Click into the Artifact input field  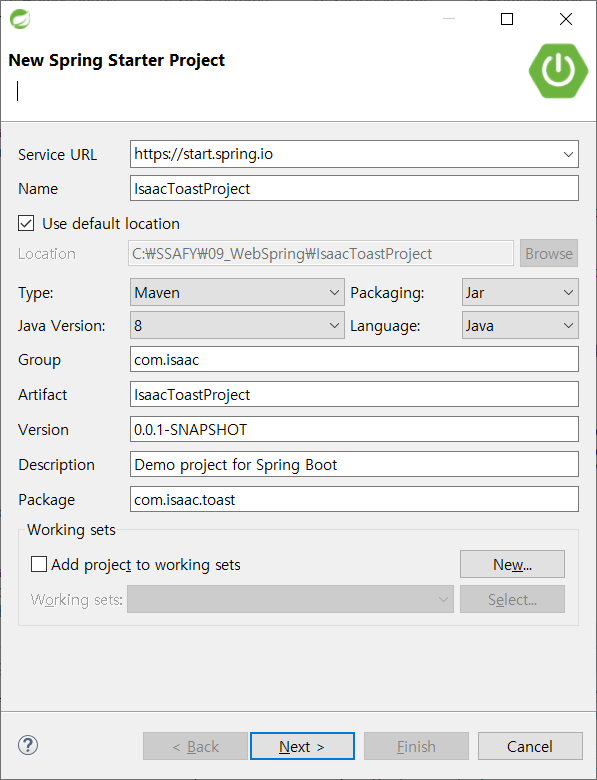coord(354,394)
